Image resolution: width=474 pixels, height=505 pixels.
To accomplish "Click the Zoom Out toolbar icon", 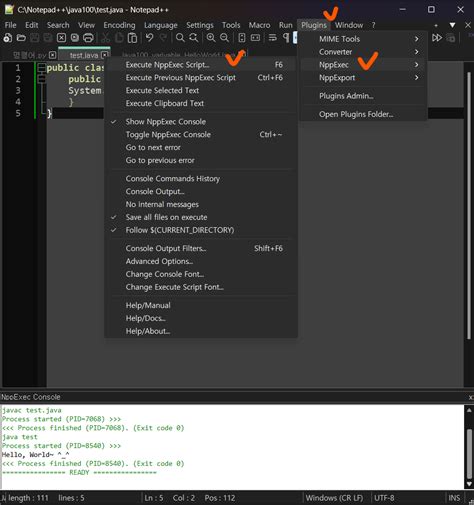I will [x=225, y=38].
